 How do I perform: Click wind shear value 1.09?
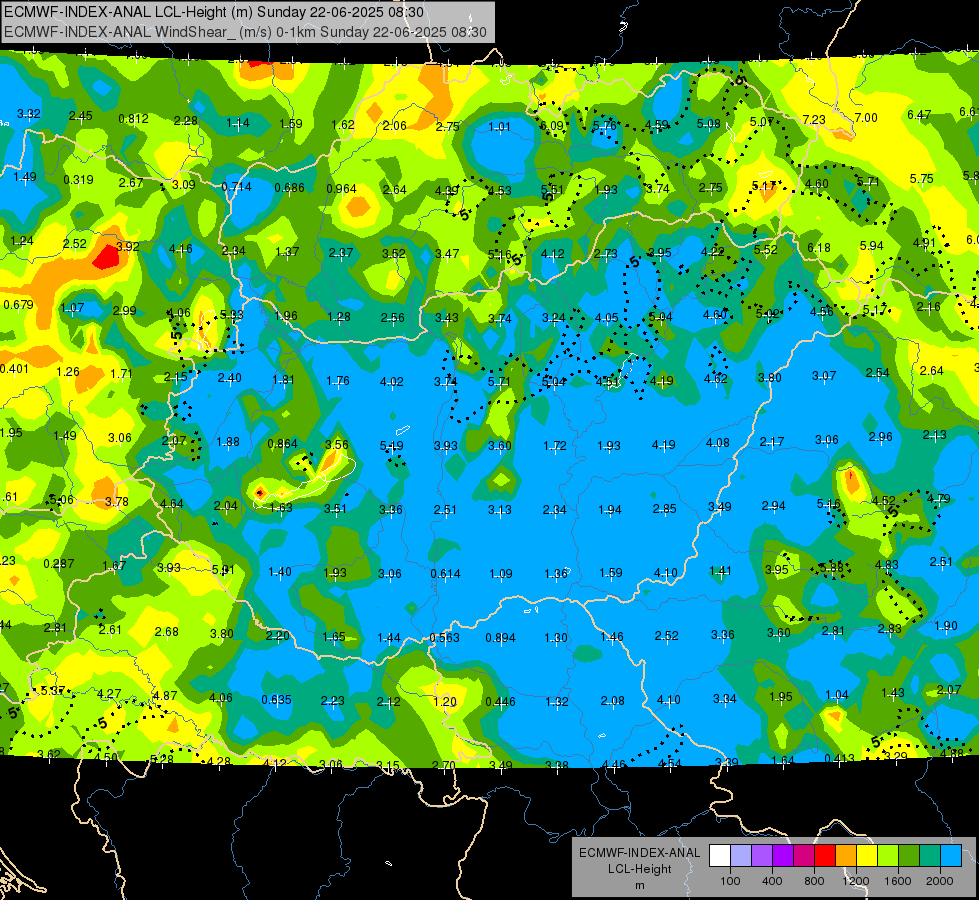pos(501,573)
